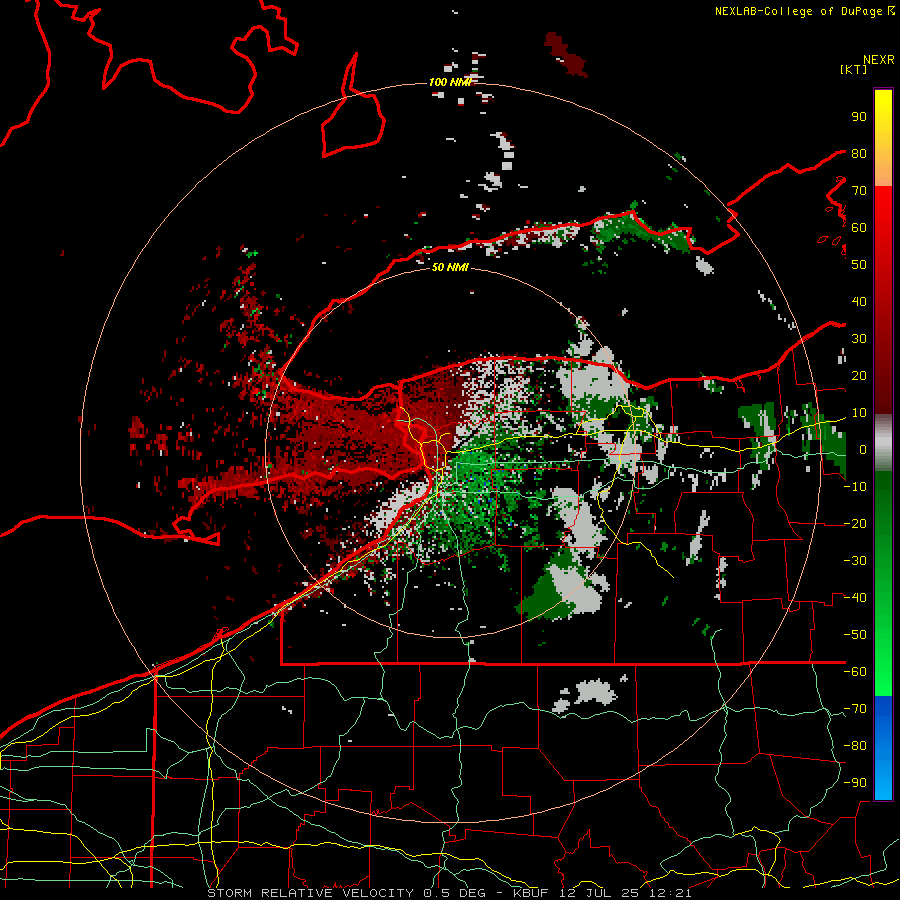The image size is (900, 900).
Task: Click the 40 value on the velocity scale
Action: coord(859,301)
